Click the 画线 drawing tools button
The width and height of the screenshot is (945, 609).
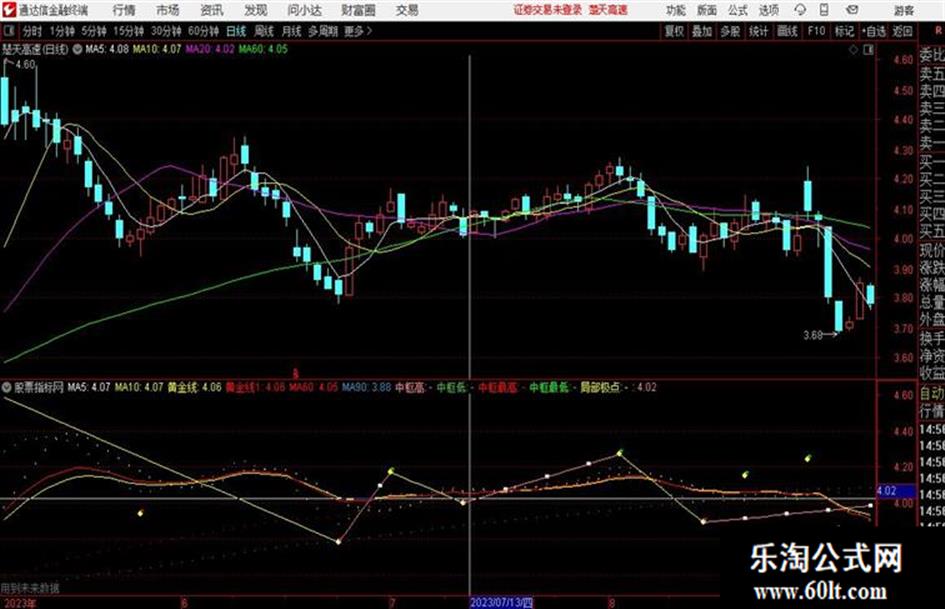coord(787,31)
